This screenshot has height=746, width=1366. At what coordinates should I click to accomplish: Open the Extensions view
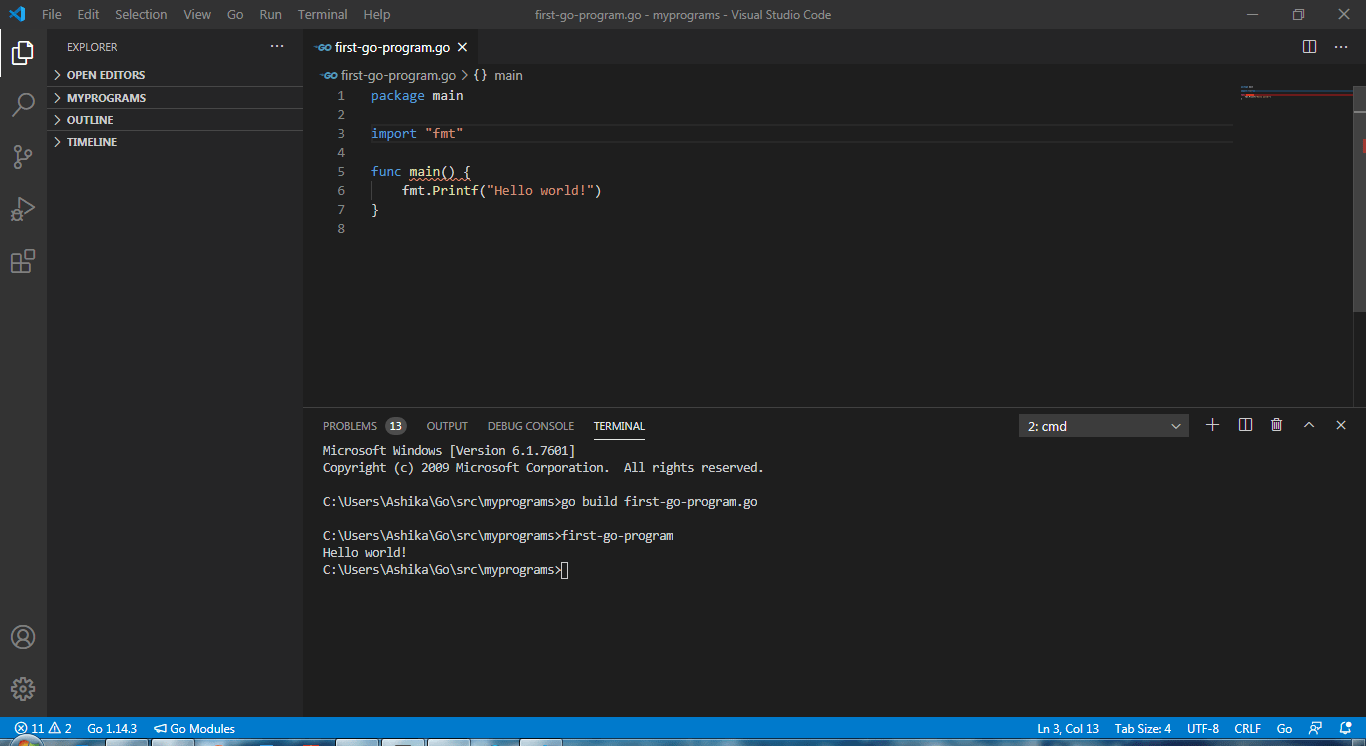[x=23, y=262]
